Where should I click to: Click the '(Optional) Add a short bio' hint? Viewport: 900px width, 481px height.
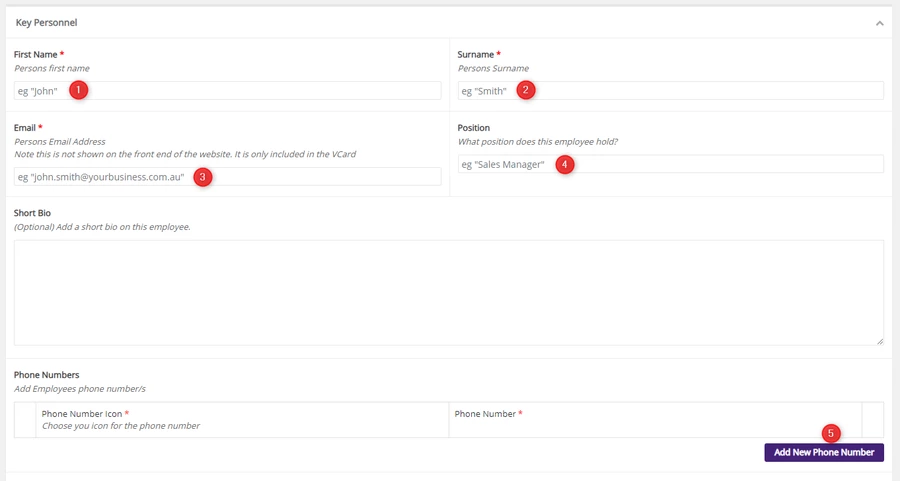pos(102,227)
